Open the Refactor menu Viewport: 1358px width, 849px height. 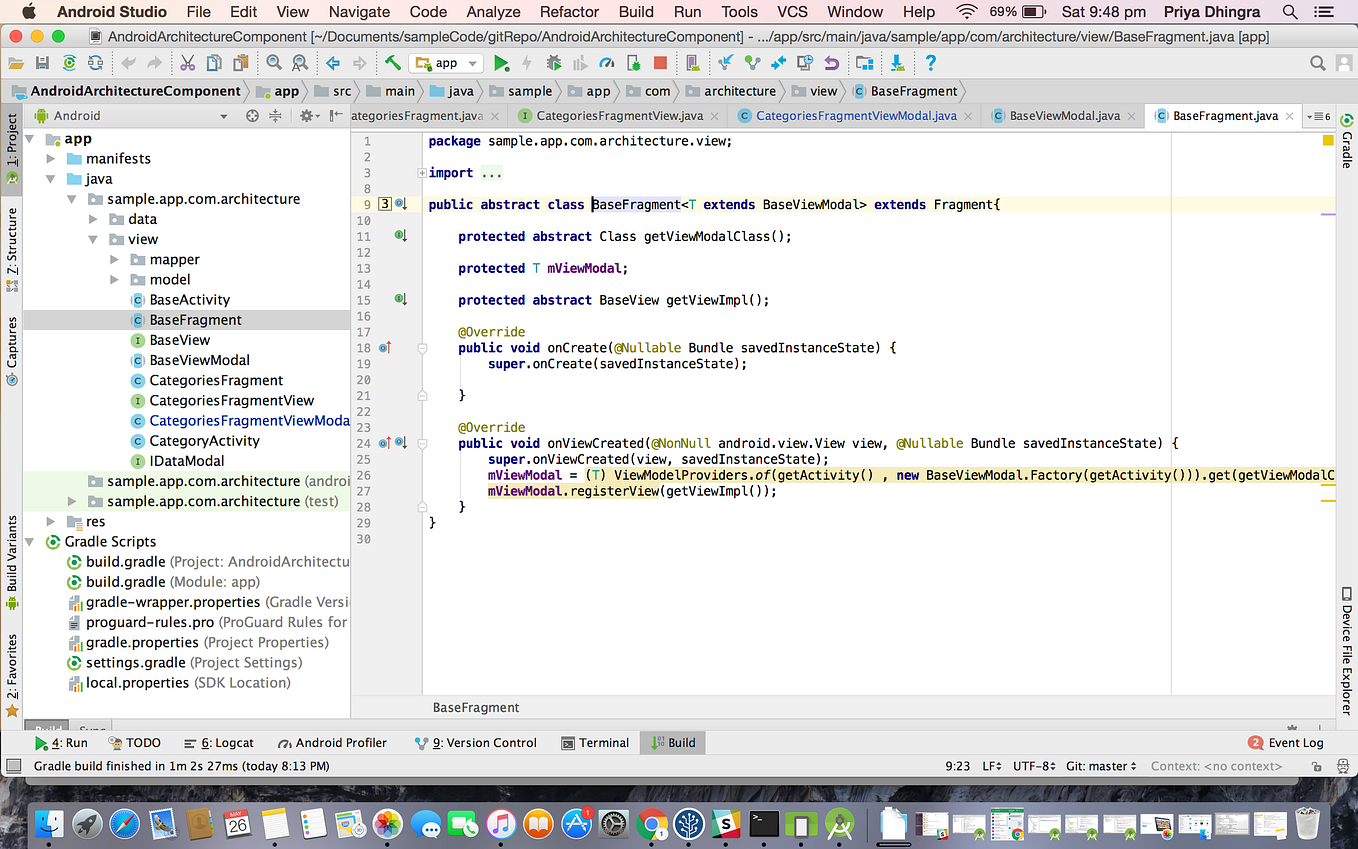point(568,12)
